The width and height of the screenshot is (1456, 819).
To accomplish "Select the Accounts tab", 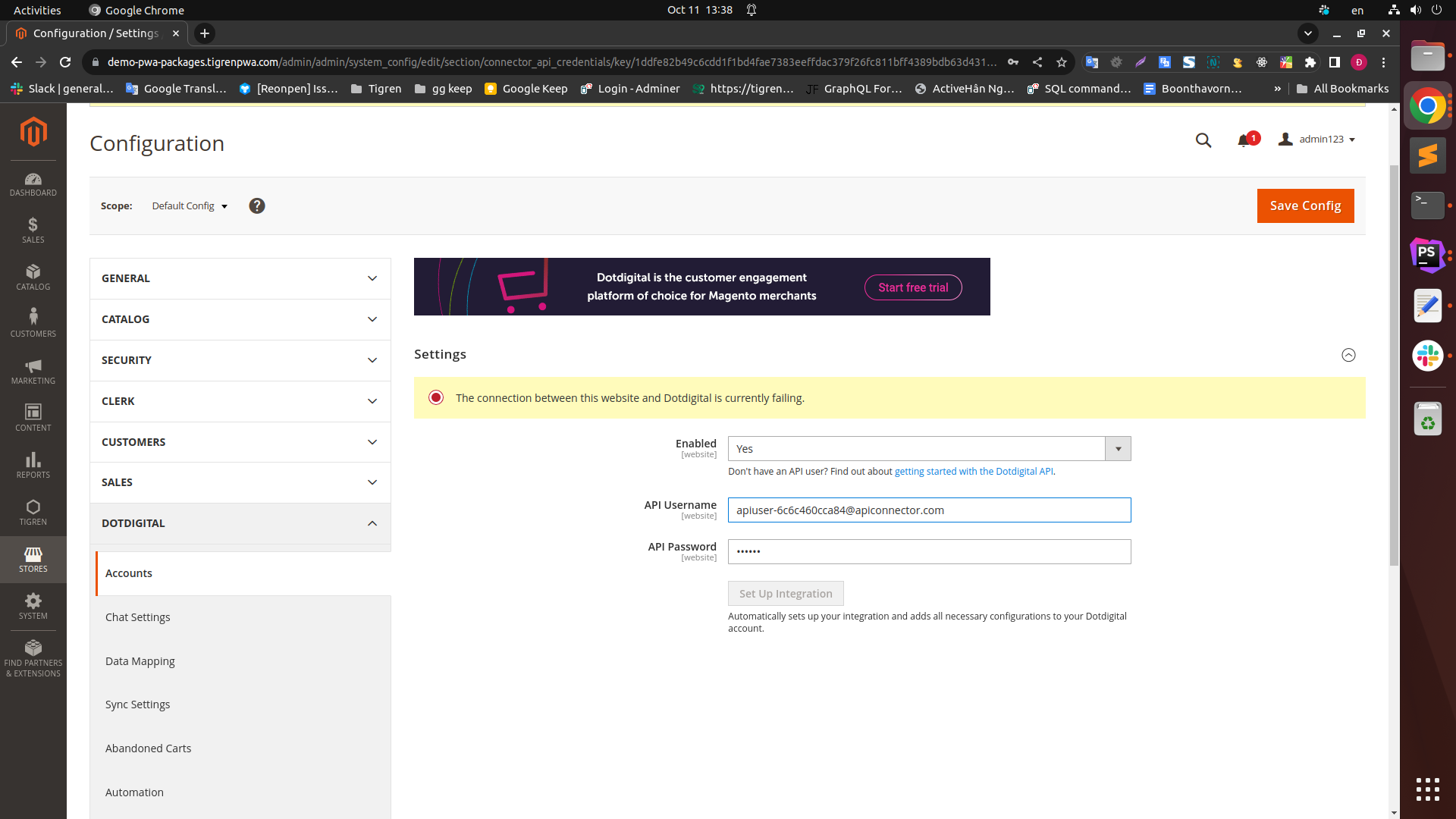I will point(243,573).
